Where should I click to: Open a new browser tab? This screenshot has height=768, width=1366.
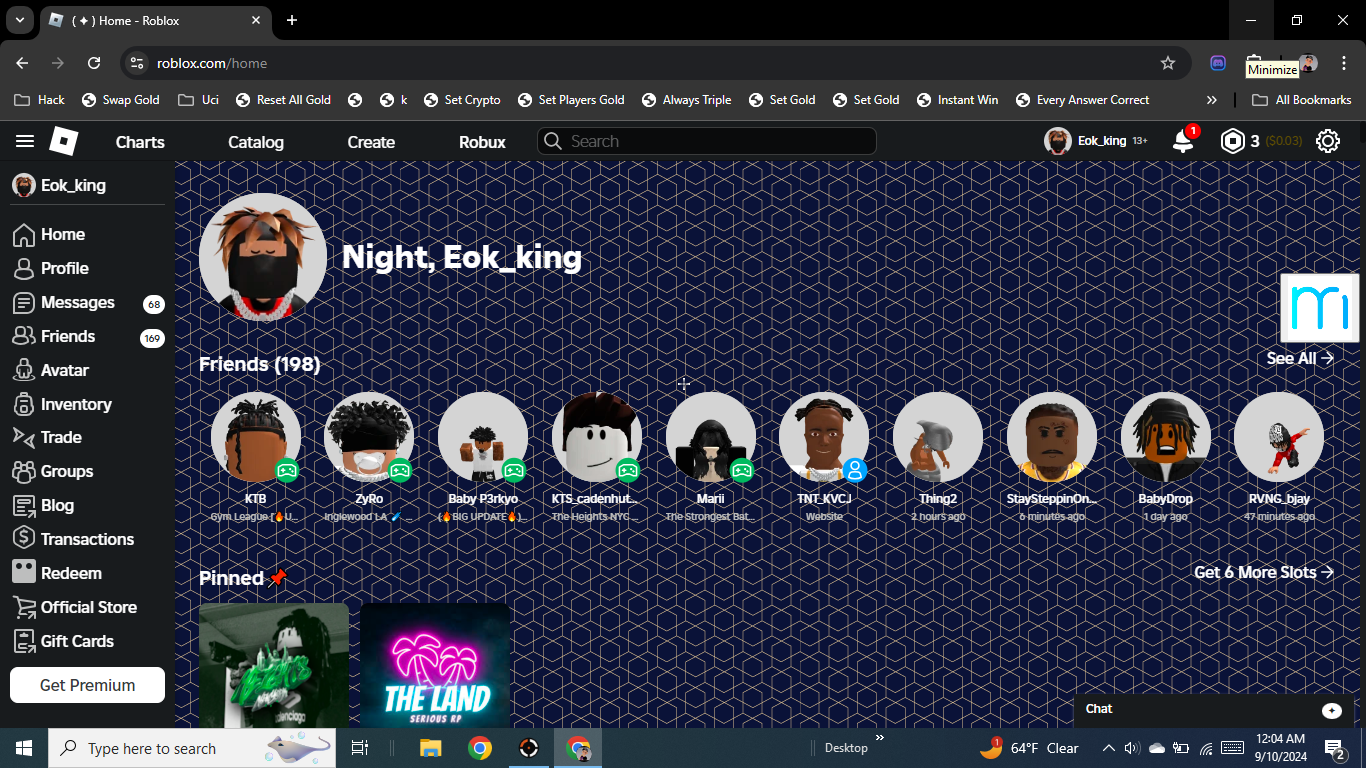pos(292,20)
